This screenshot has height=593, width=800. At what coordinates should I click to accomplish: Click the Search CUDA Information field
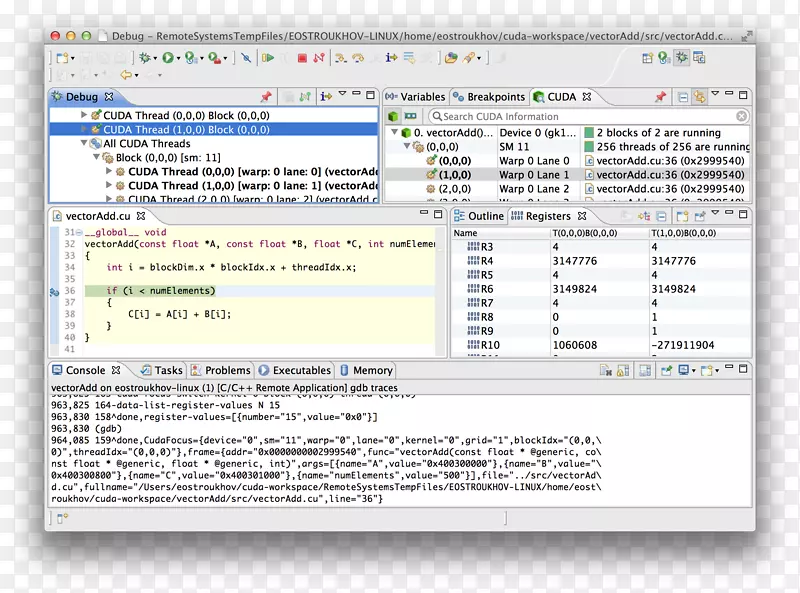588,117
